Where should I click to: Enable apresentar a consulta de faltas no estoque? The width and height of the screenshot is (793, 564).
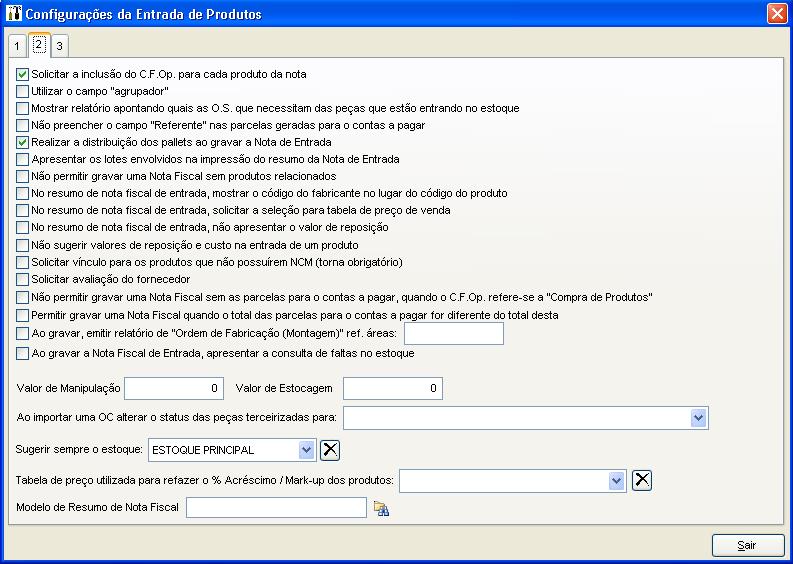coord(22,354)
